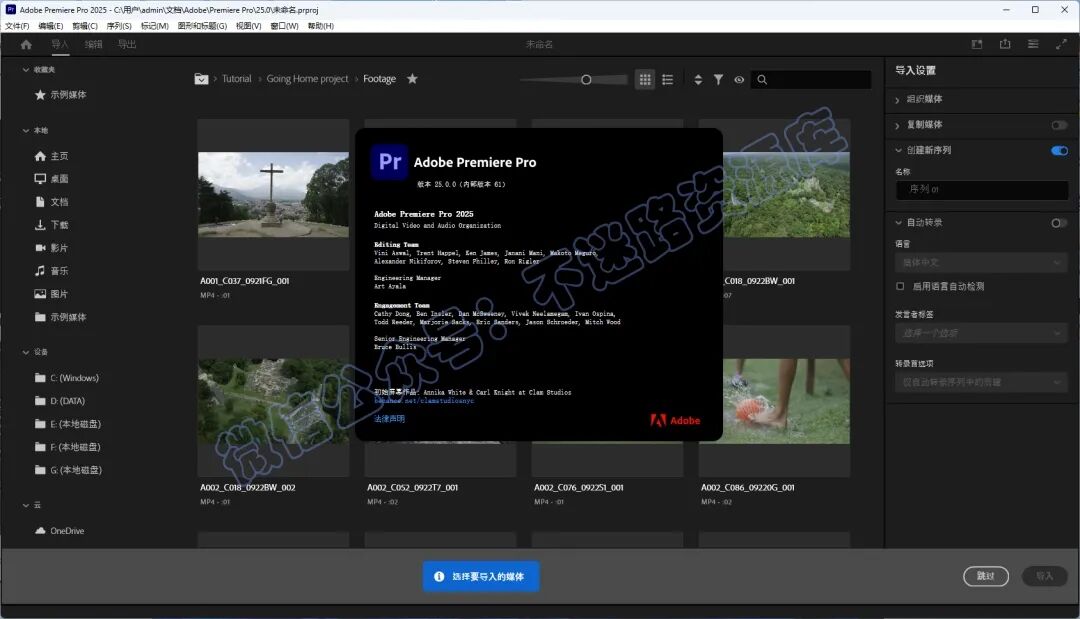Open 图片 pictures location
This screenshot has width=1080, height=619.
click(52, 294)
